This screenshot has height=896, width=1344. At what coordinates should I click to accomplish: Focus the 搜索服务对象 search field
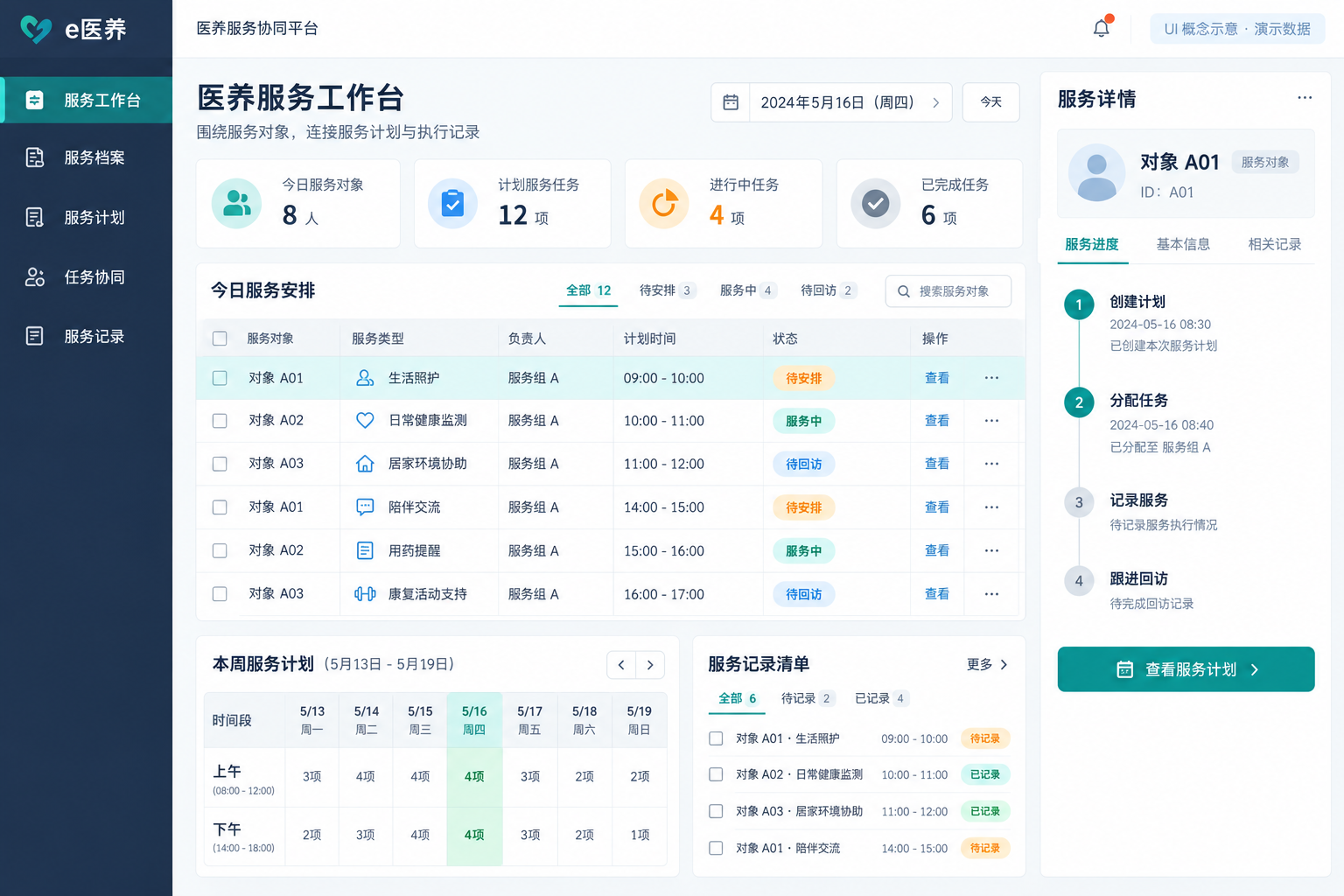(948, 291)
